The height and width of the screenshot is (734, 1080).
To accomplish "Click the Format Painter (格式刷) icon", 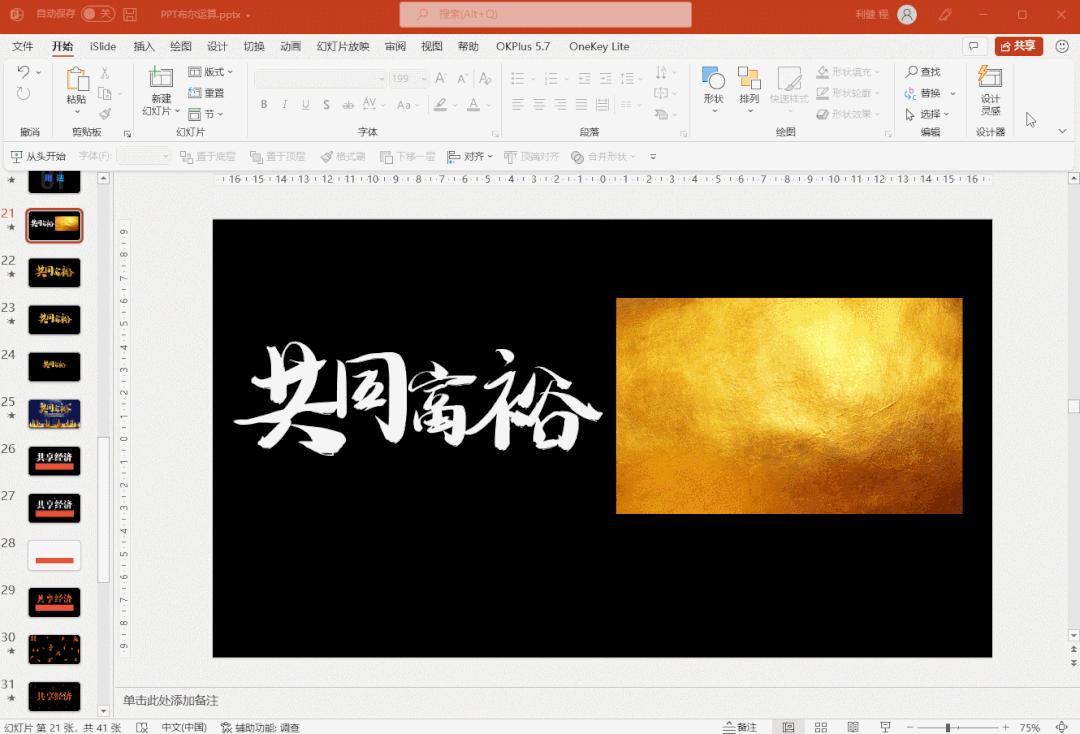I will [x=105, y=112].
